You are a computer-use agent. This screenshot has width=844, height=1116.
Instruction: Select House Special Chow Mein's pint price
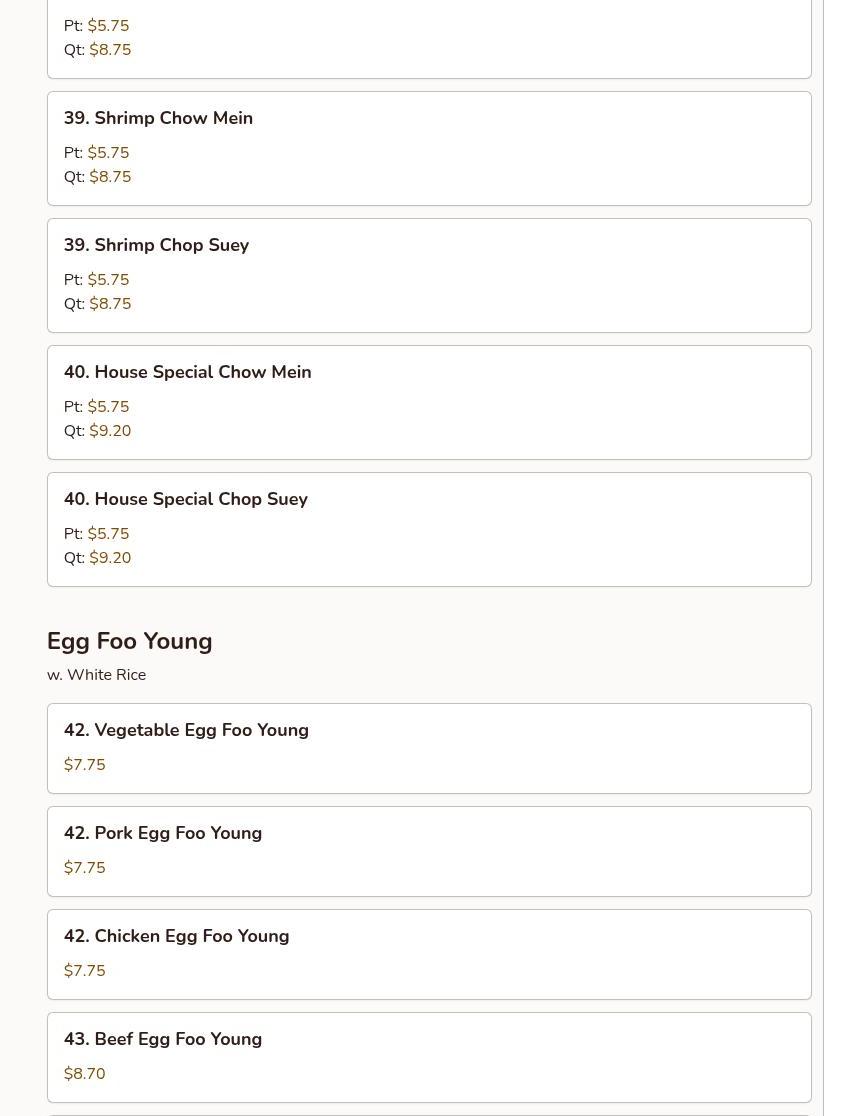(x=108, y=407)
